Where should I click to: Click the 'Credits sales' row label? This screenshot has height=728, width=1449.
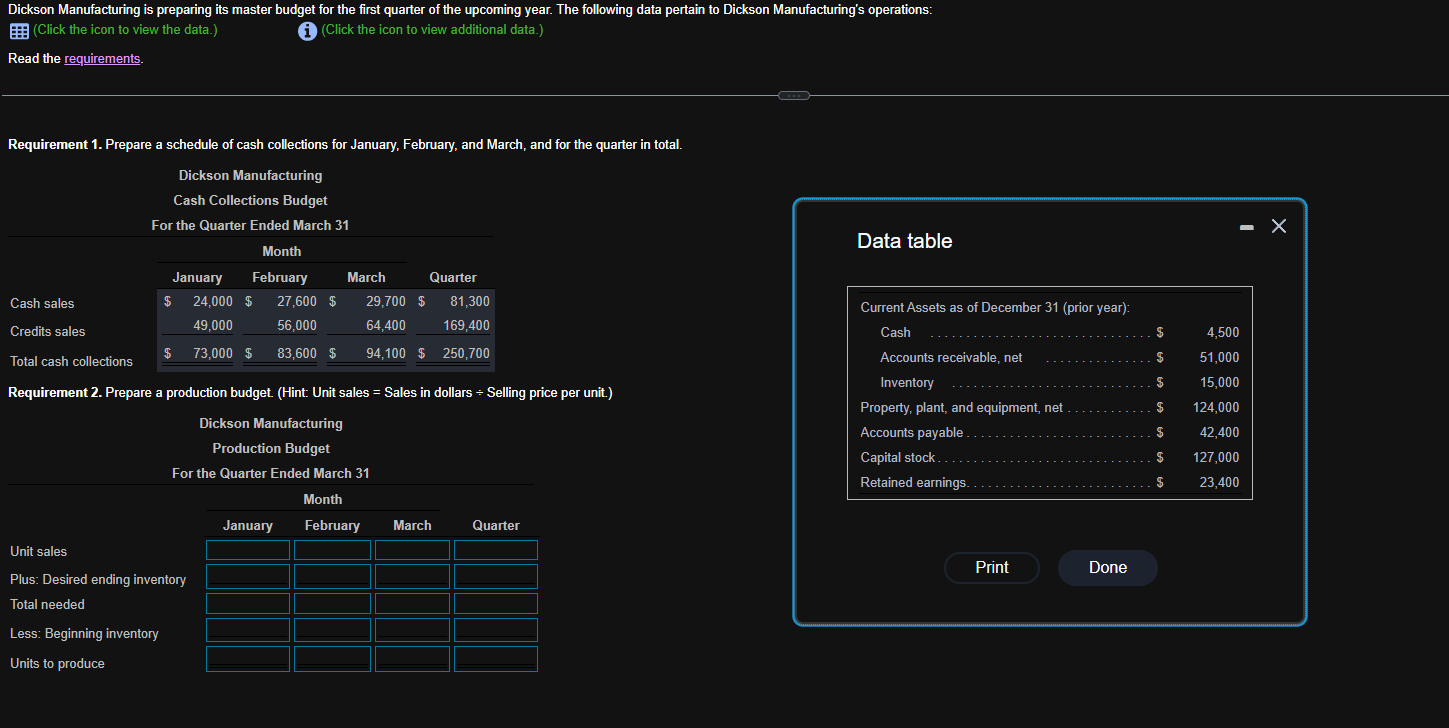pos(47,331)
